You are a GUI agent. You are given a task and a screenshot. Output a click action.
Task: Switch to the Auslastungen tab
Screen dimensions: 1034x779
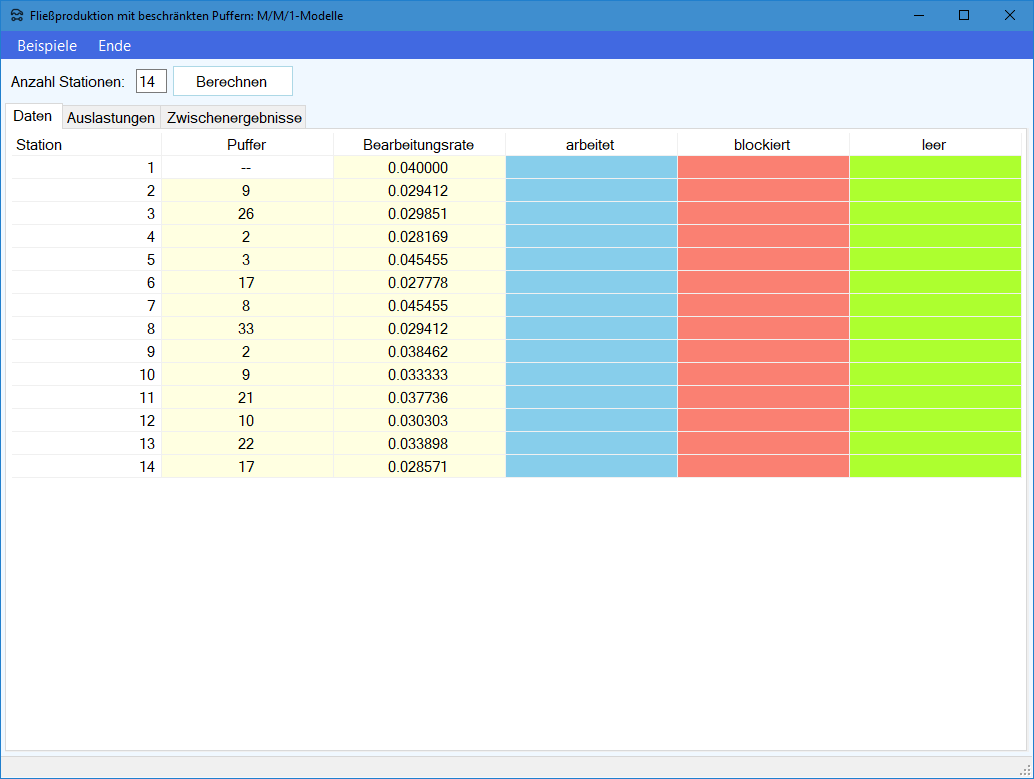[111, 118]
